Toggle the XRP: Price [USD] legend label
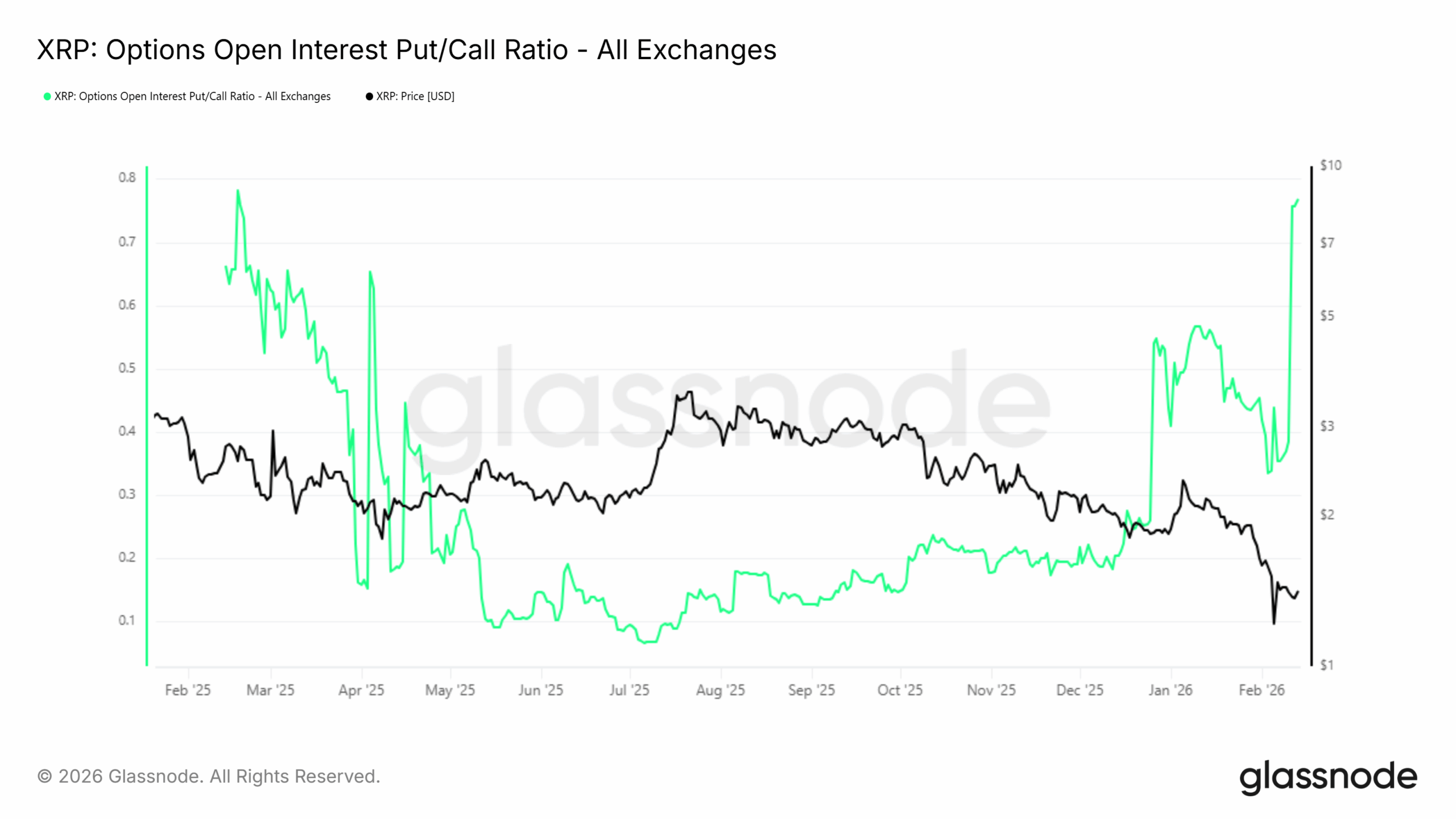 (415, 97)
